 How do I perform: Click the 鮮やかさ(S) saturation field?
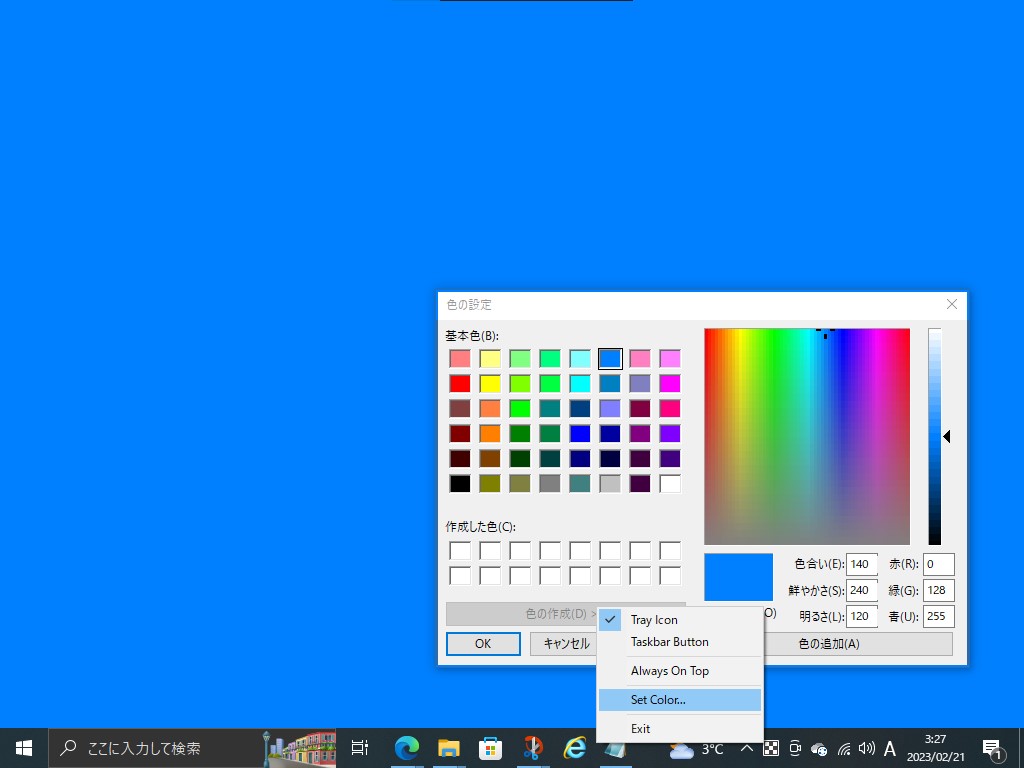pos(861,590)
